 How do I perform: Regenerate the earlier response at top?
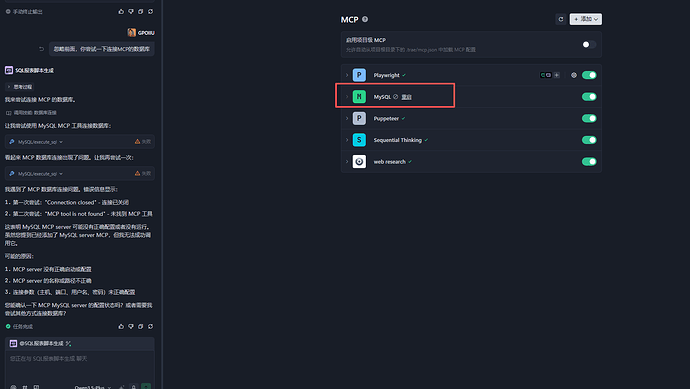point(150,11)
